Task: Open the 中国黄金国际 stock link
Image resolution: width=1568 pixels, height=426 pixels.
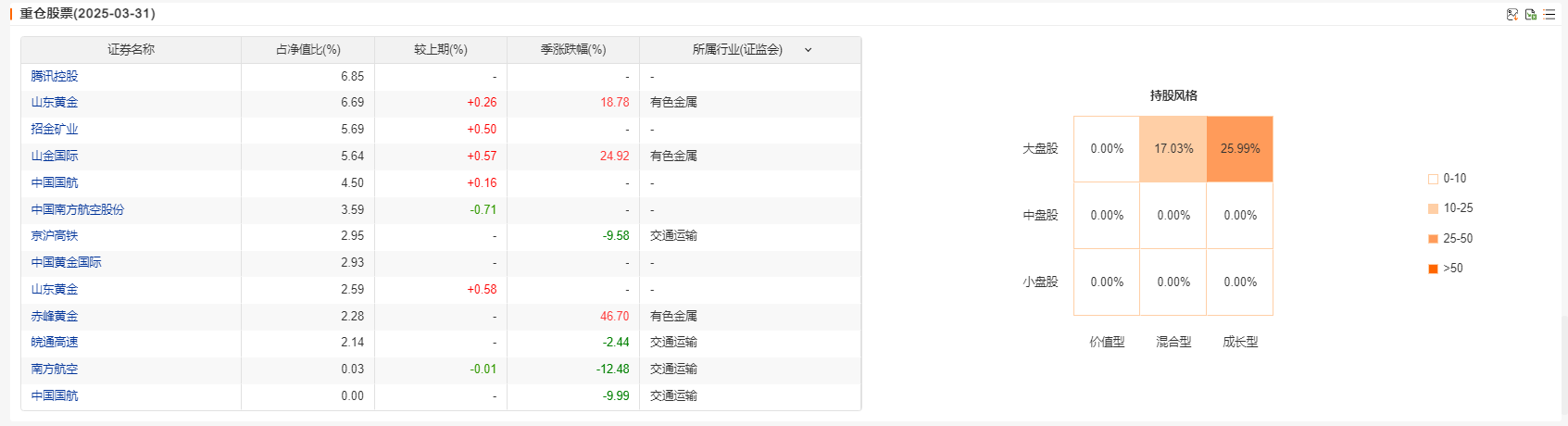Action: 67,263
